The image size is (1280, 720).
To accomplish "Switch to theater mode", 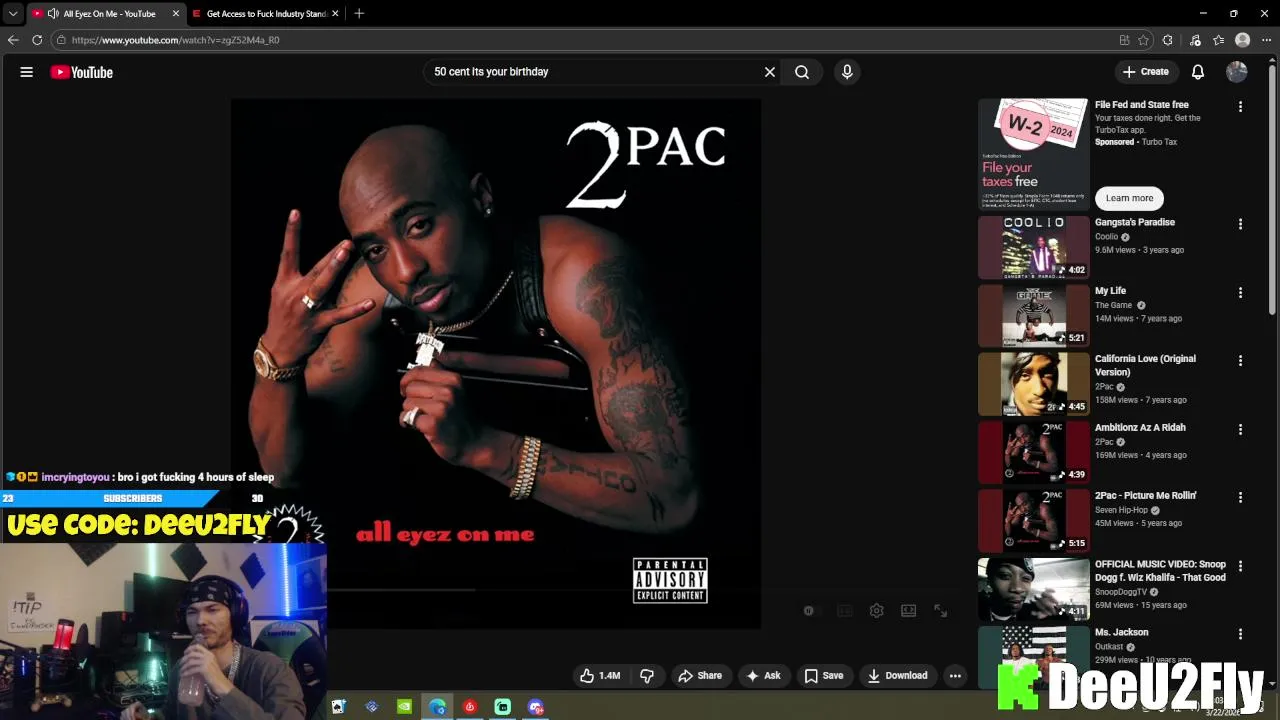I will (x=909, y=611).
